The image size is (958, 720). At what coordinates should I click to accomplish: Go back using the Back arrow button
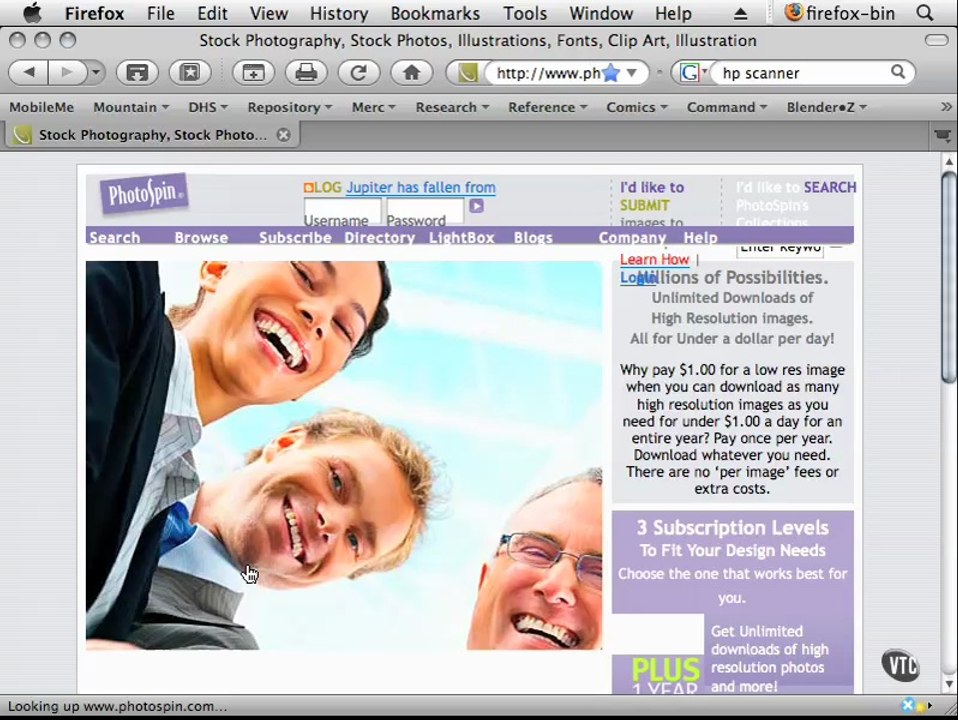(29, 73)
